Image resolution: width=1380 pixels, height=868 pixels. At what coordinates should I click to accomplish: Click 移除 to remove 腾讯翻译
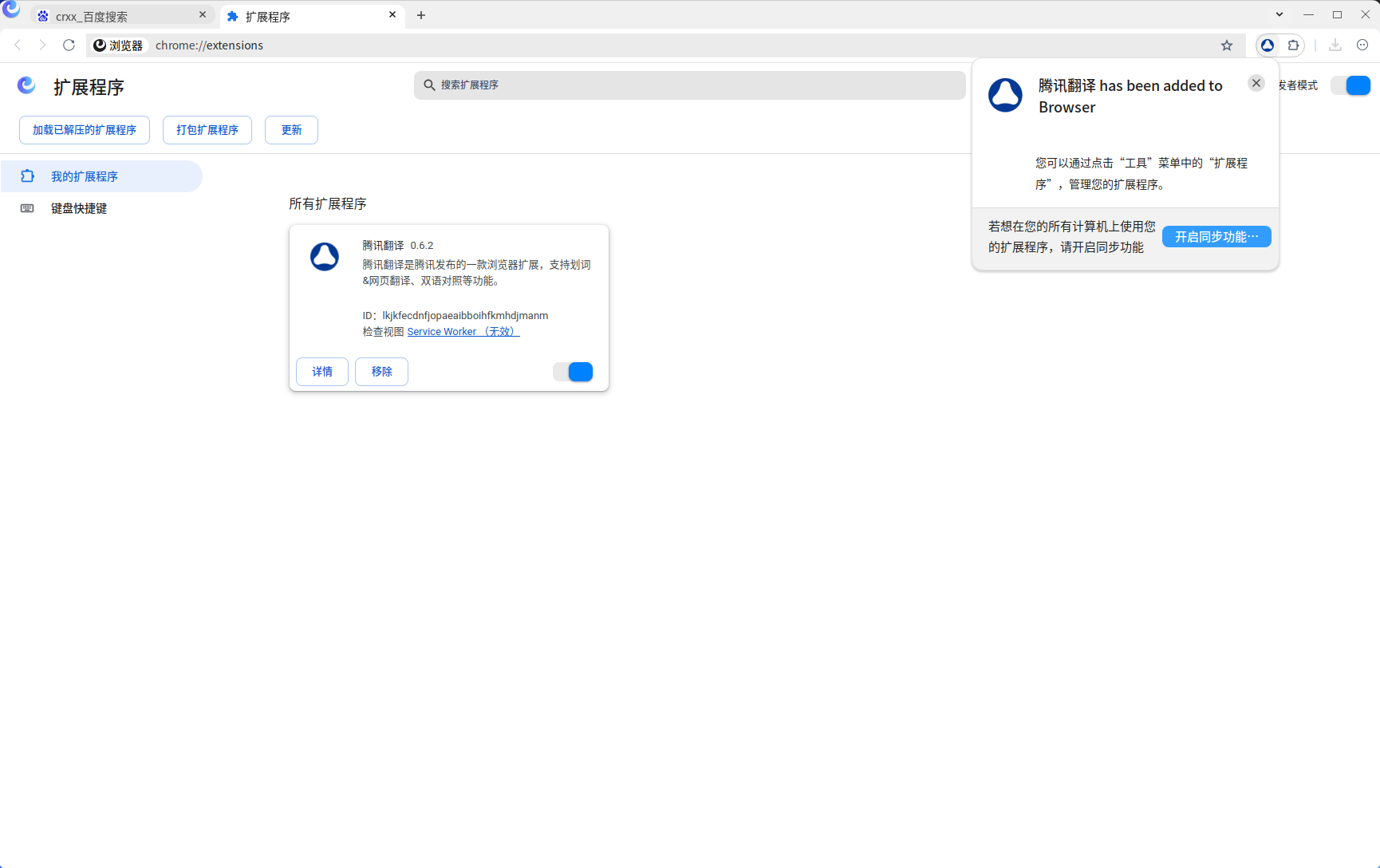coord(381,372)
